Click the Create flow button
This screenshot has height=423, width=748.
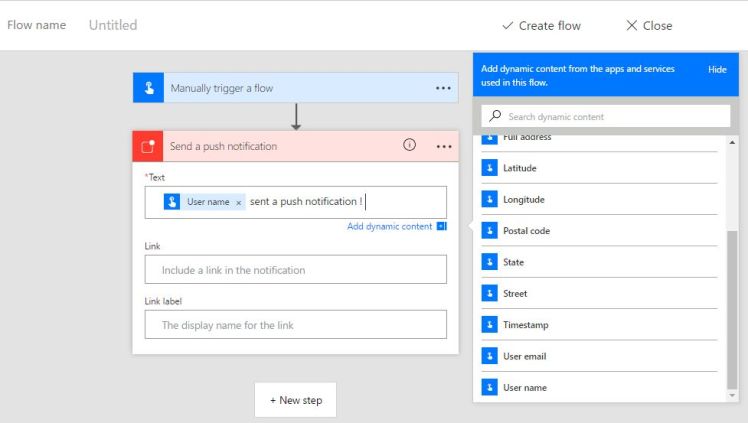pyautogui.click(x=541, y=25)
